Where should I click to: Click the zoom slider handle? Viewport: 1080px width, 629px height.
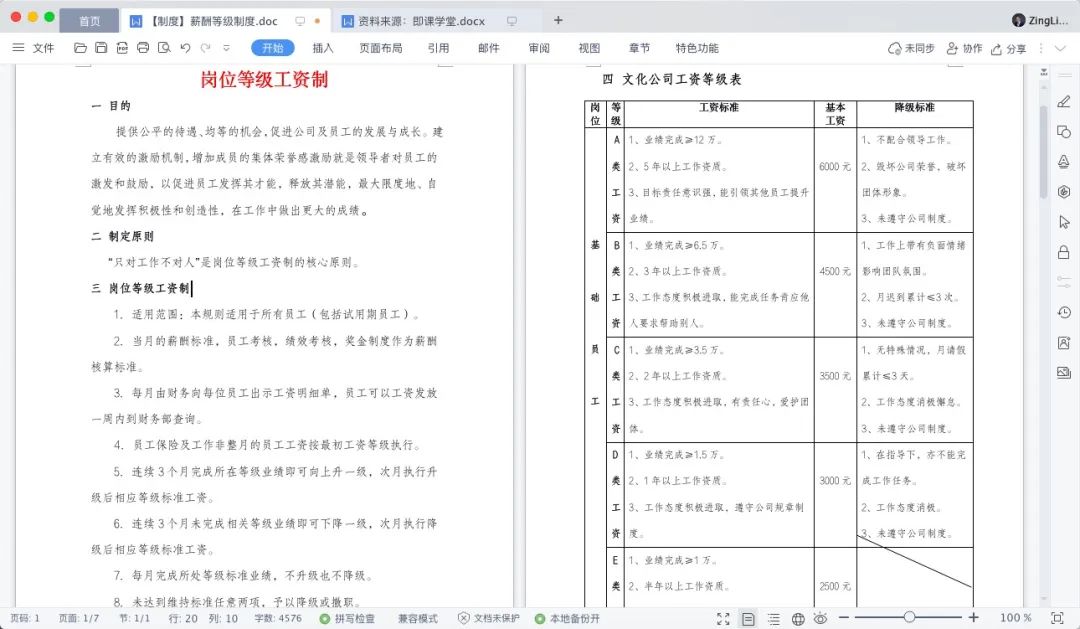pos(909,617)
